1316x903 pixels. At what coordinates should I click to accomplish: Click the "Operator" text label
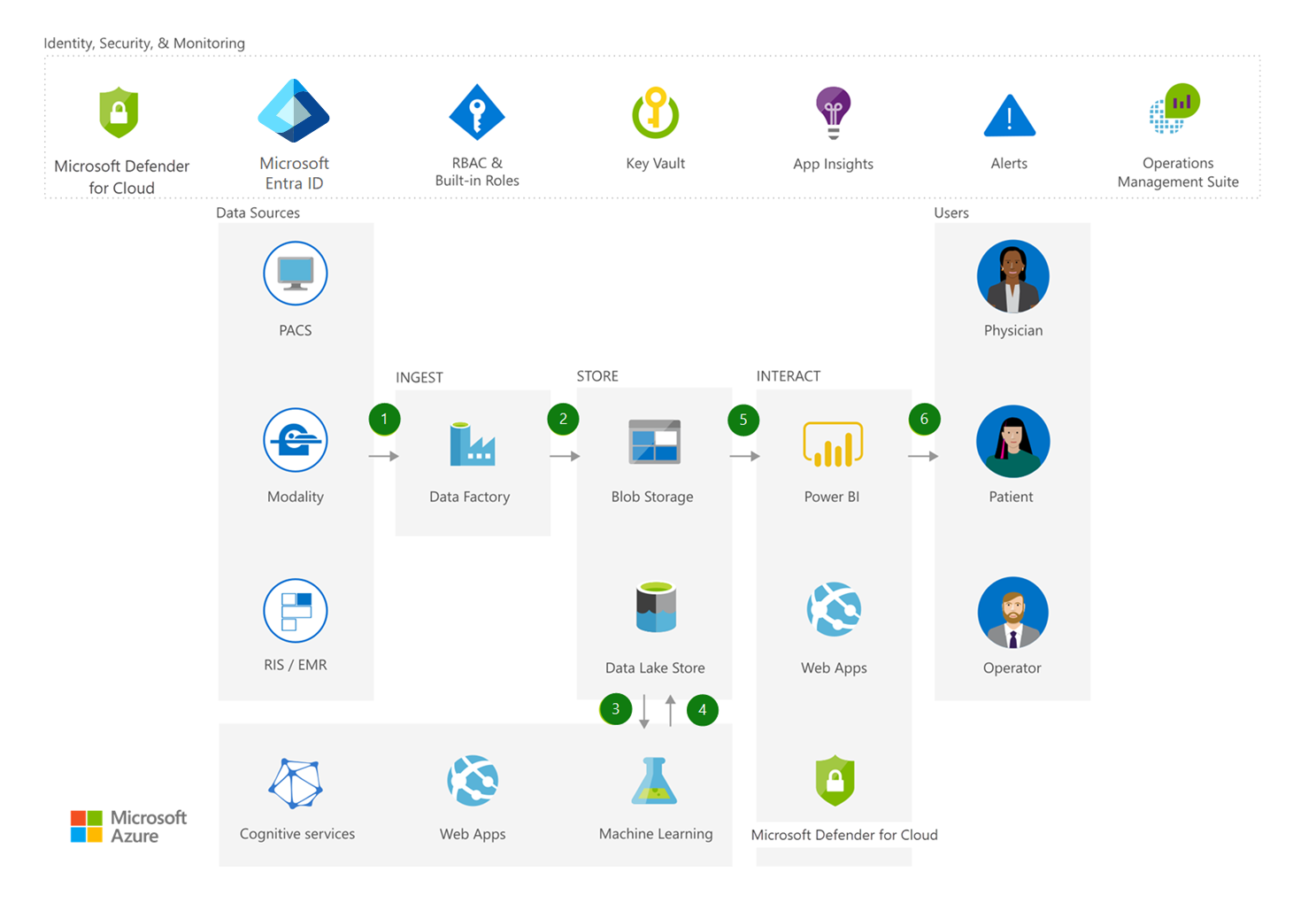1012,668
